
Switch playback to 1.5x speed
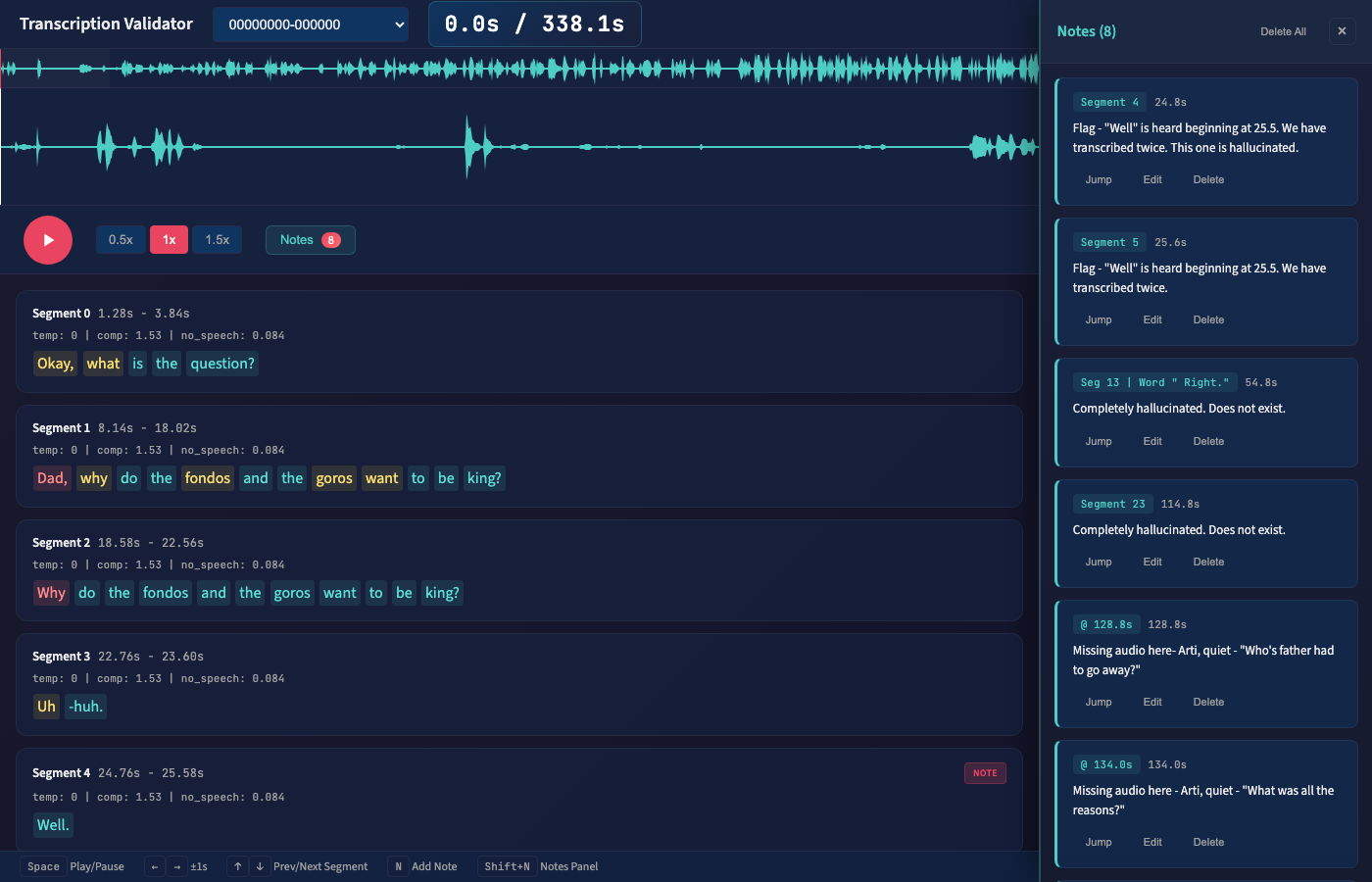(217, 239)
